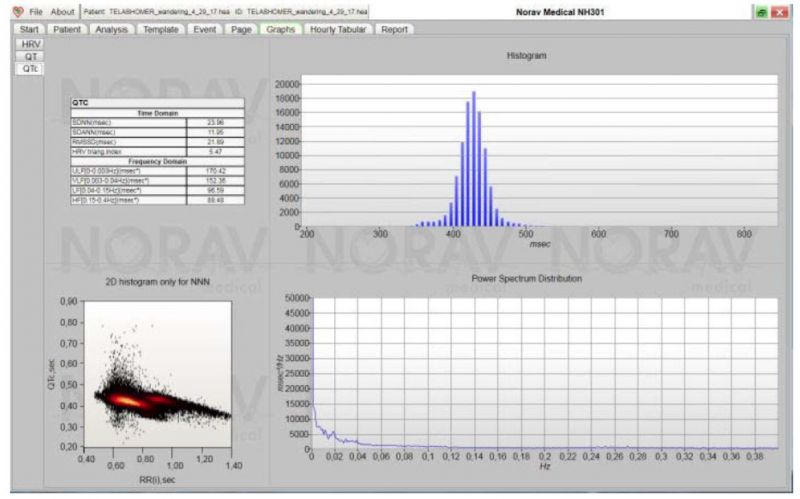Viewport: 800px width, 499px height.
Task: Select the SDNN(msec) row label
Action: coord(129,122)
